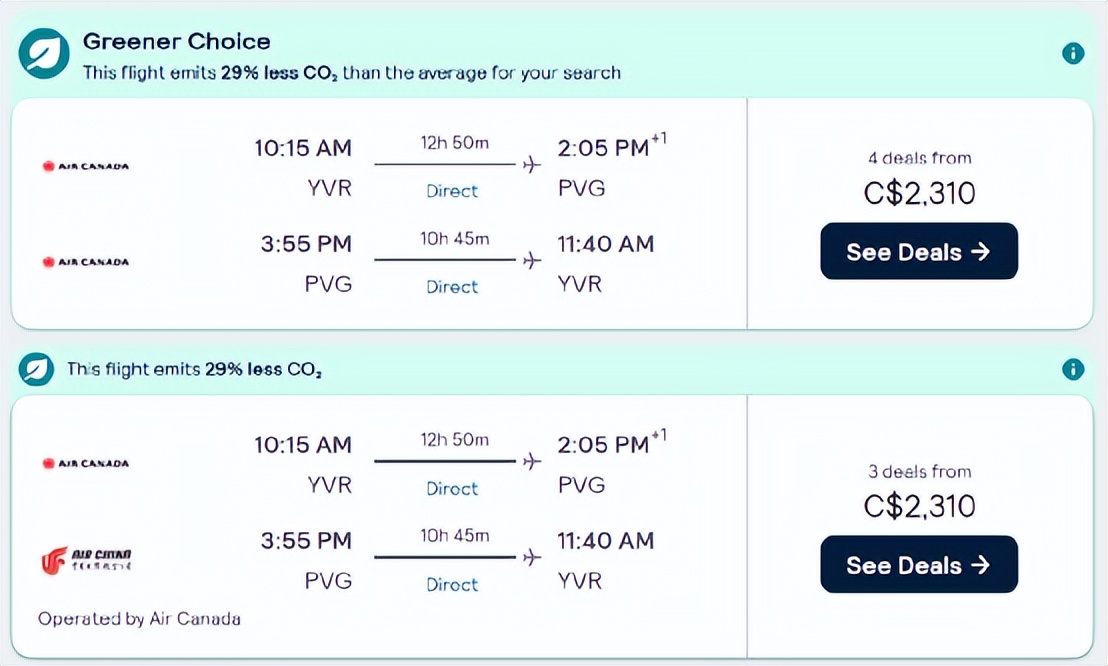Image resolution: width=1108 pixels, height=666 pixels.
Task: Click the '3 deals from' text
Action: click(x=919, y=471)
